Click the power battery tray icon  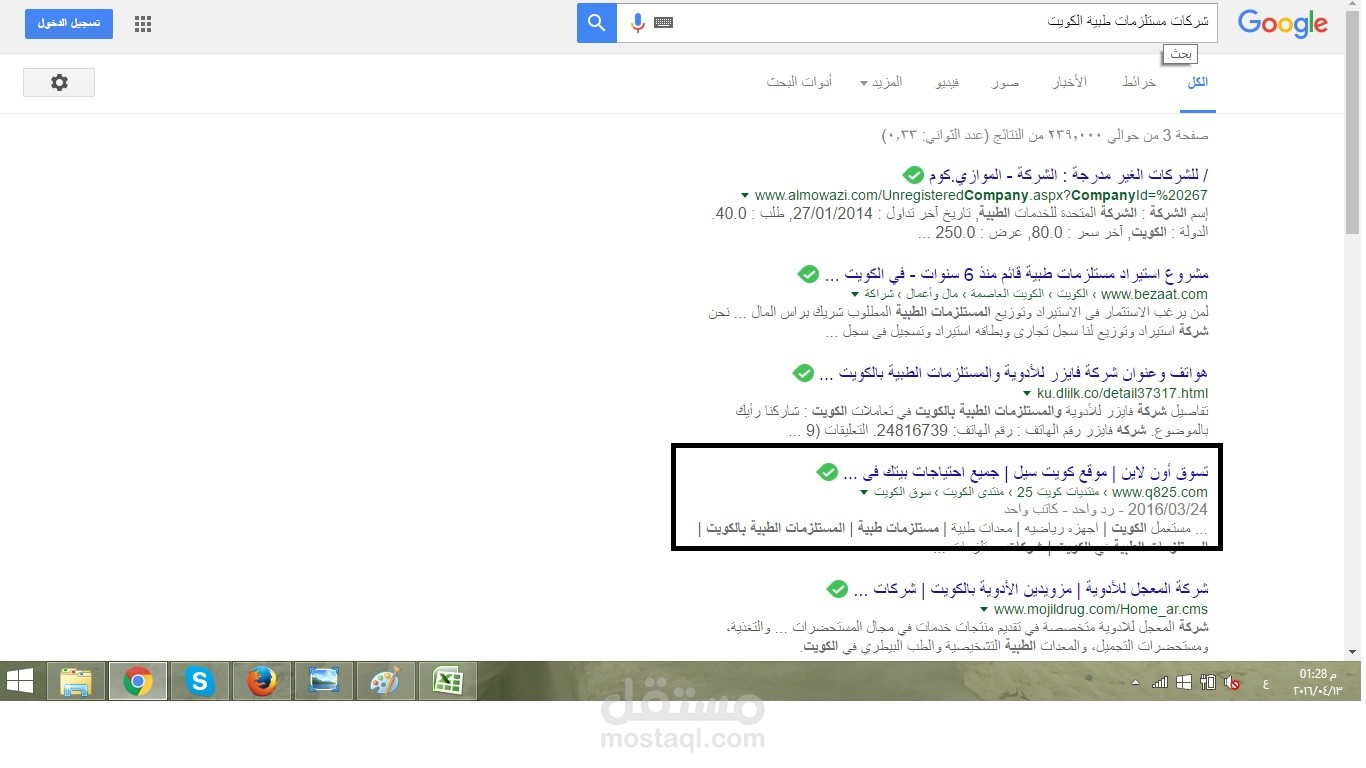pos(1208,682)
